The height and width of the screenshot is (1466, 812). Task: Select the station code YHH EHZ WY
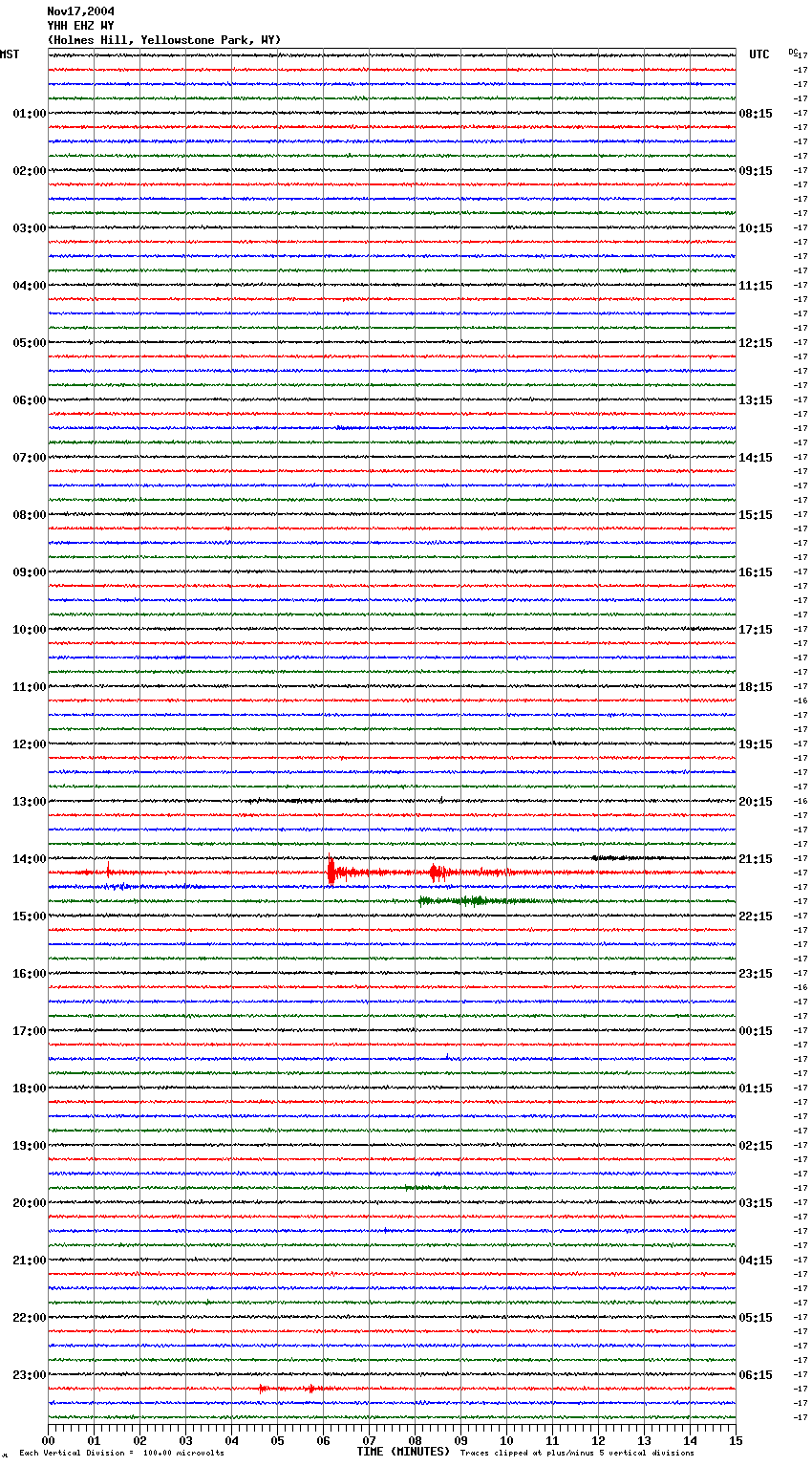tap(80, 26)
